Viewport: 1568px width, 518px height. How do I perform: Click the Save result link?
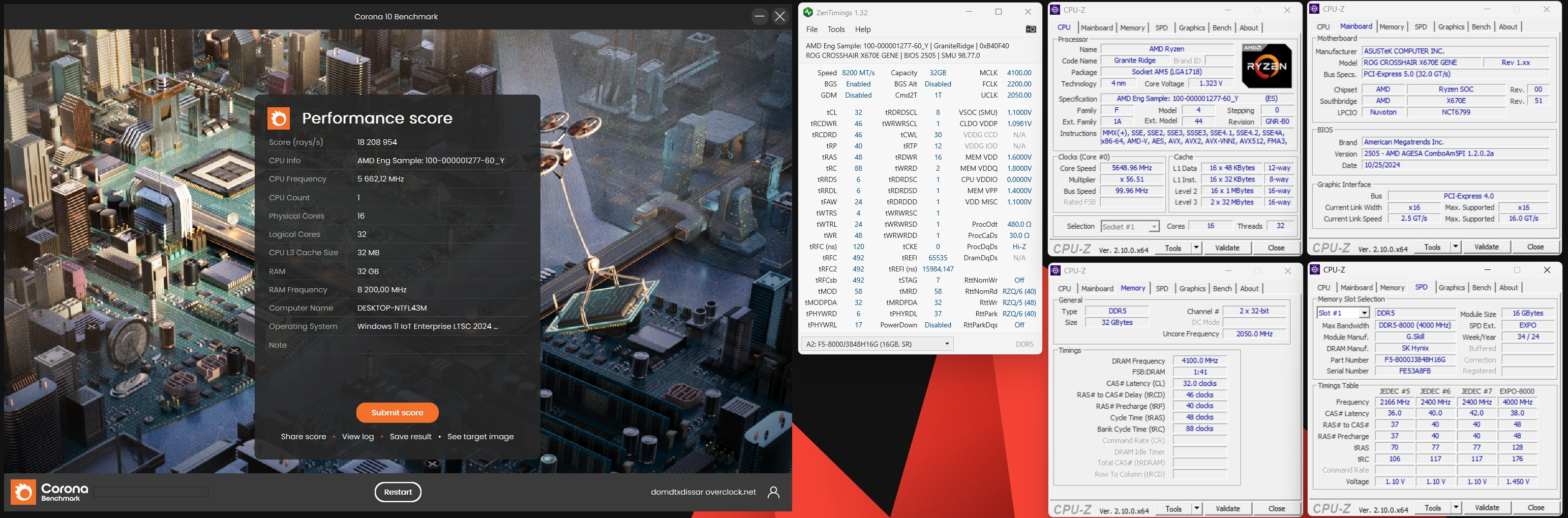pyautogui.click(x=410, y=437)
